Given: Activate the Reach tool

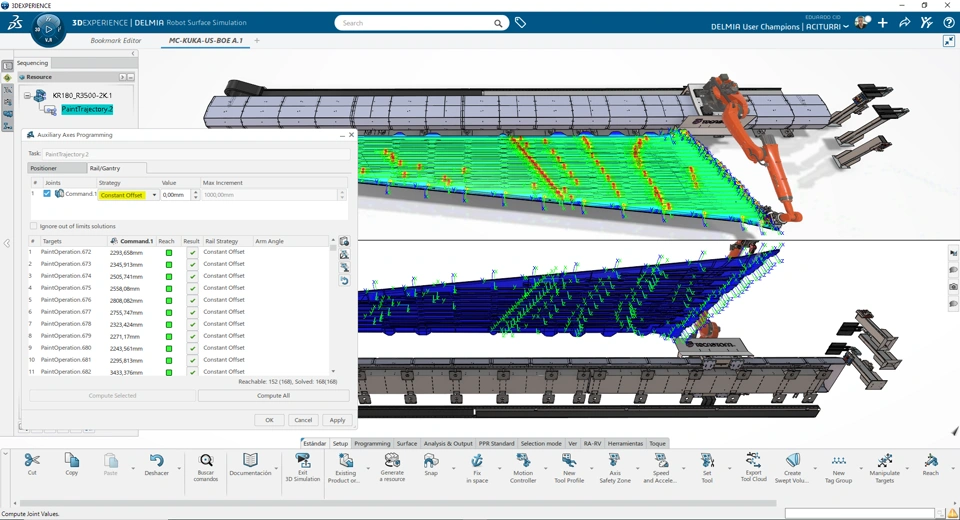Looking at the screenshot, I should pyautogui.click(x=931, y=461).
